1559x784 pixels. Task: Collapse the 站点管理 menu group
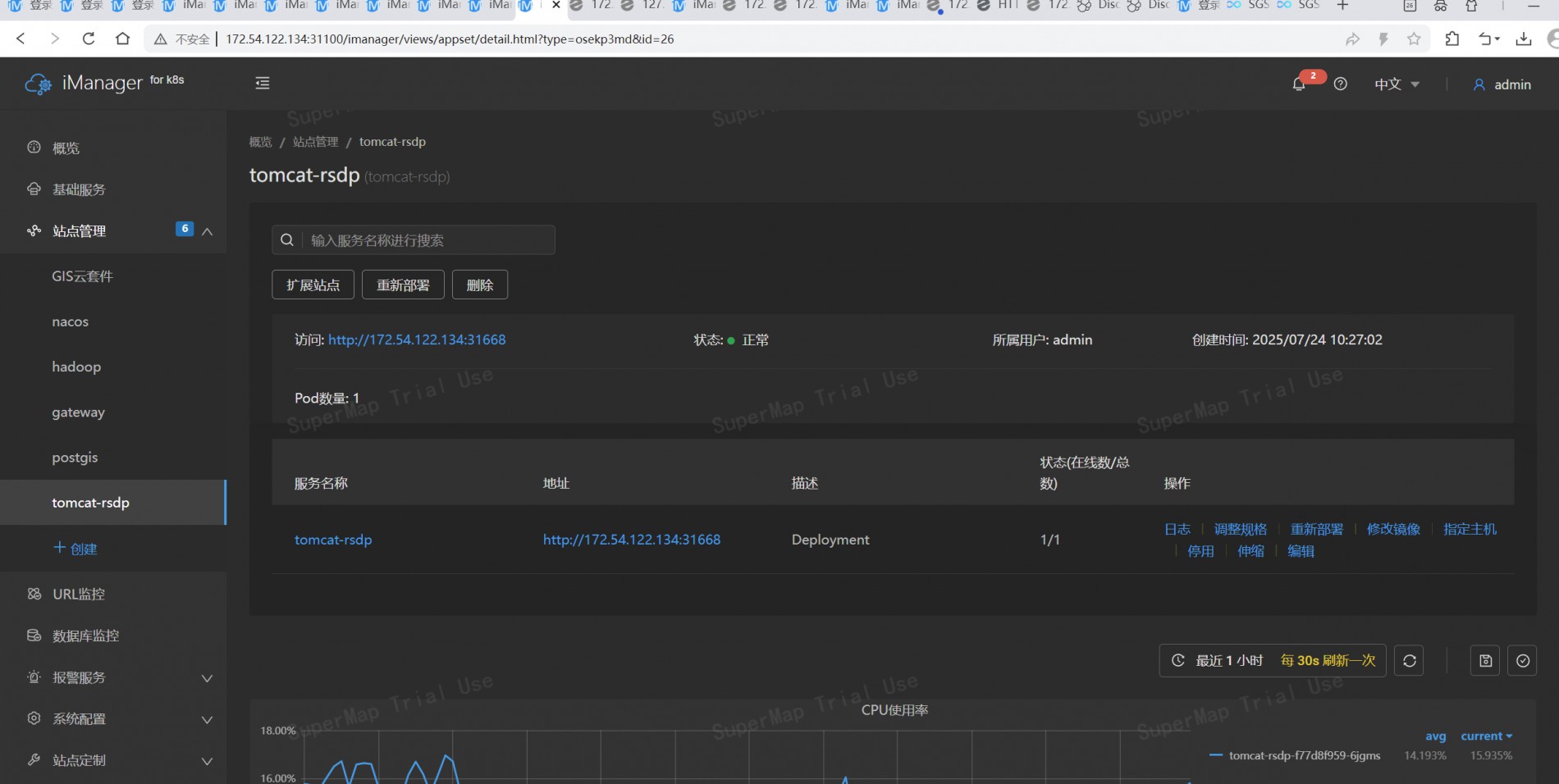[208, 231]
